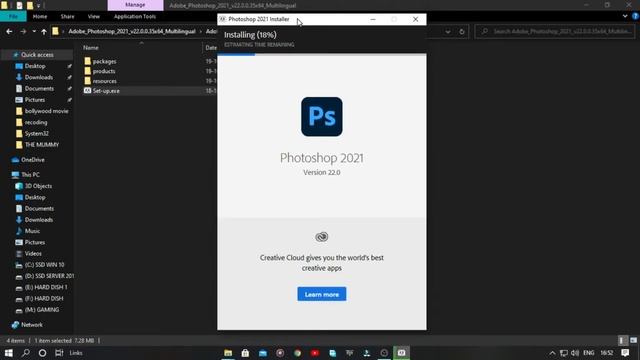Open Videos under This PC
Screen dimensions: 640x360
coord(33,253)
